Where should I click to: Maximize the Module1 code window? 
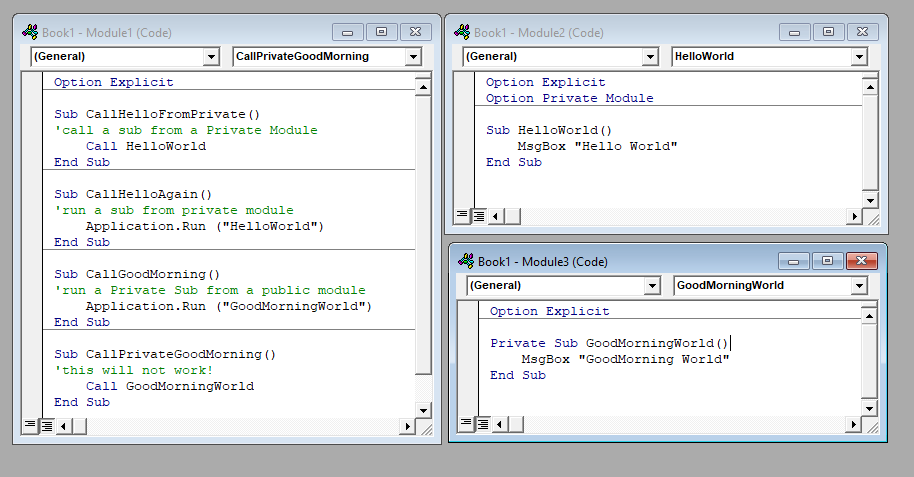point(382,32)
